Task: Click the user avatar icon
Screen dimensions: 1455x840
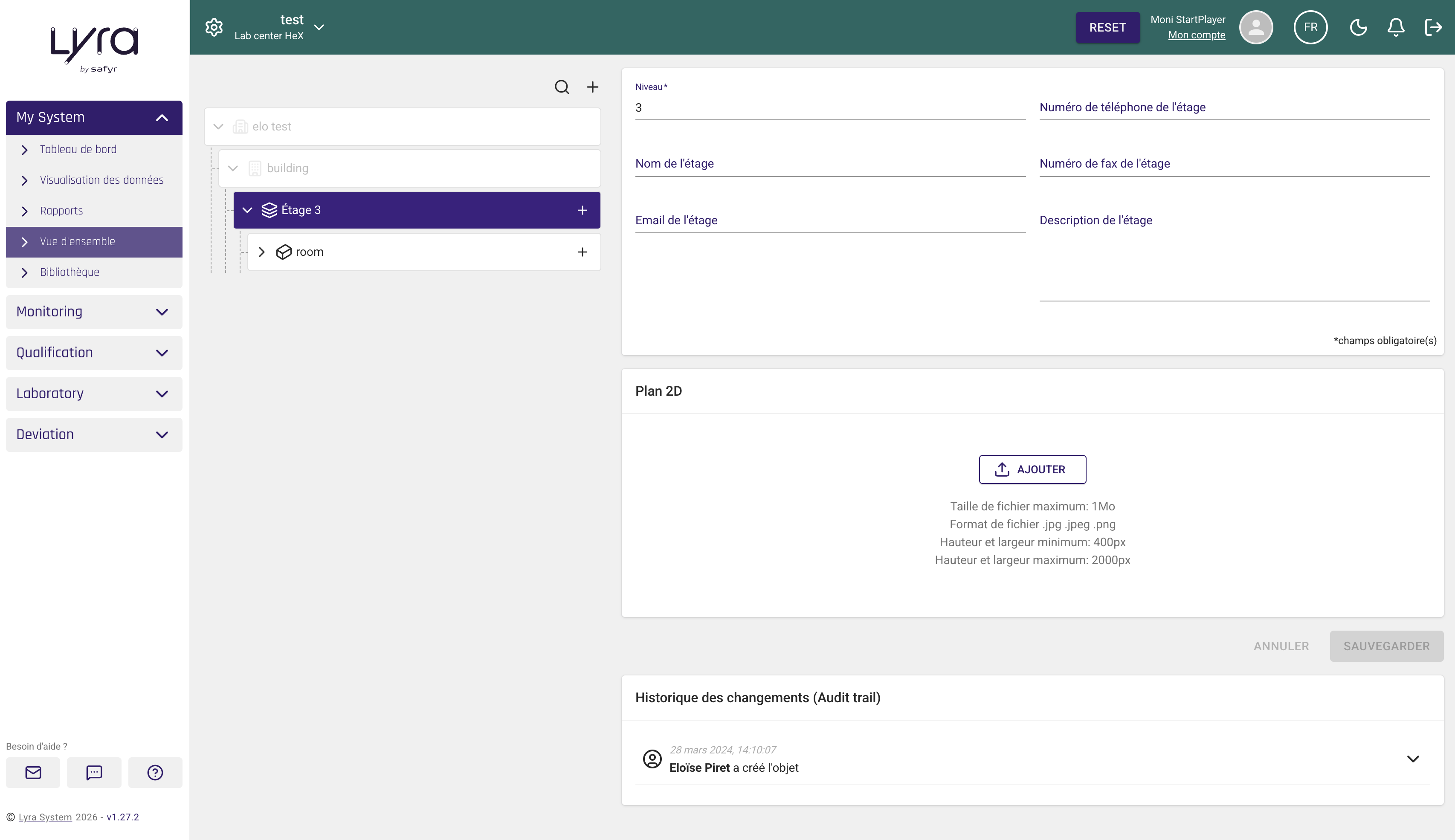Action: 1255,27
